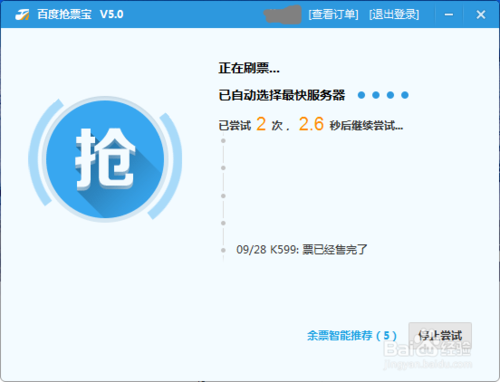Open 余票智能推荐 (5) recommendations

click(352, 335)
